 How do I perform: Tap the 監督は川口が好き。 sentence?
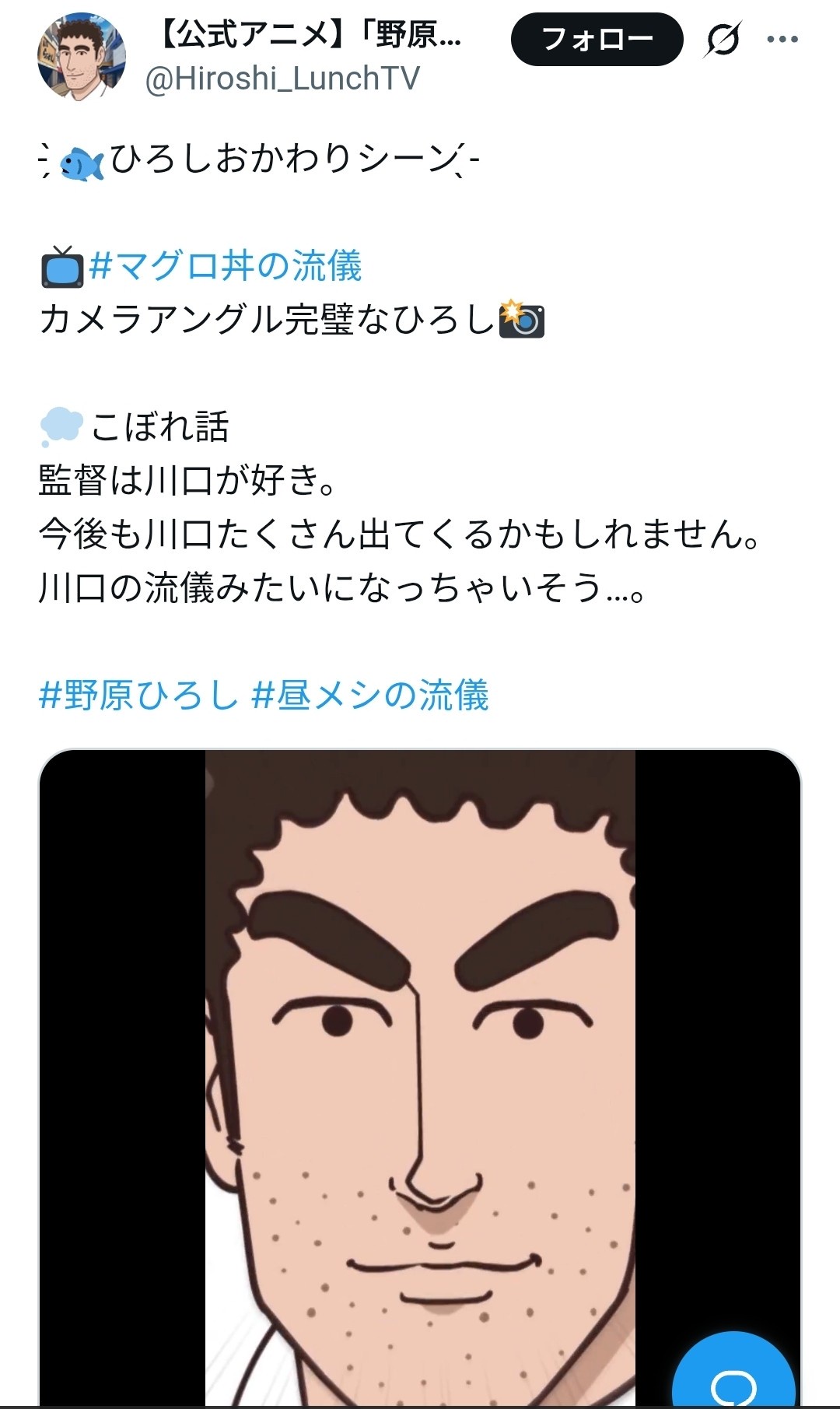click(188, 479)
